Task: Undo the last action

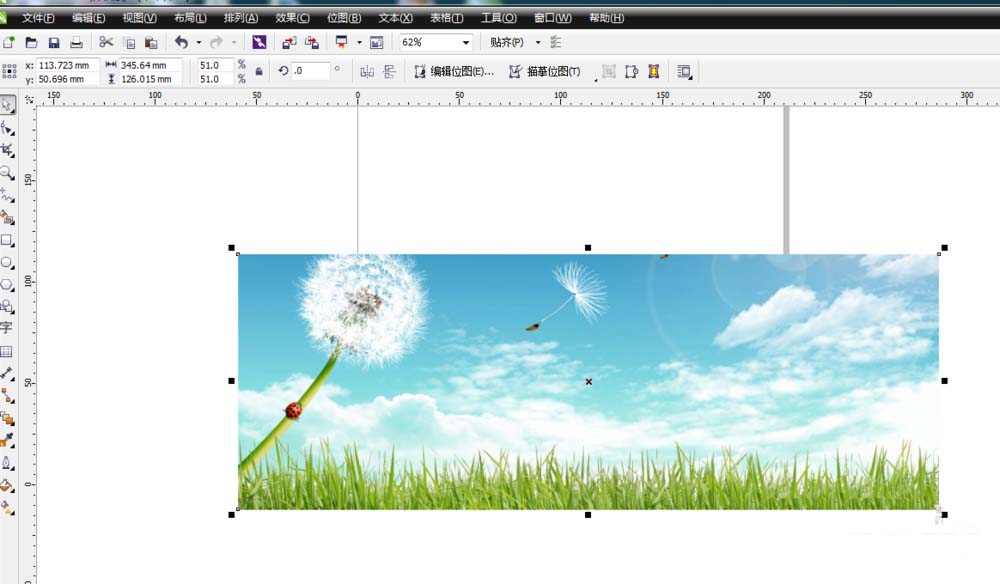Action: 182,43
